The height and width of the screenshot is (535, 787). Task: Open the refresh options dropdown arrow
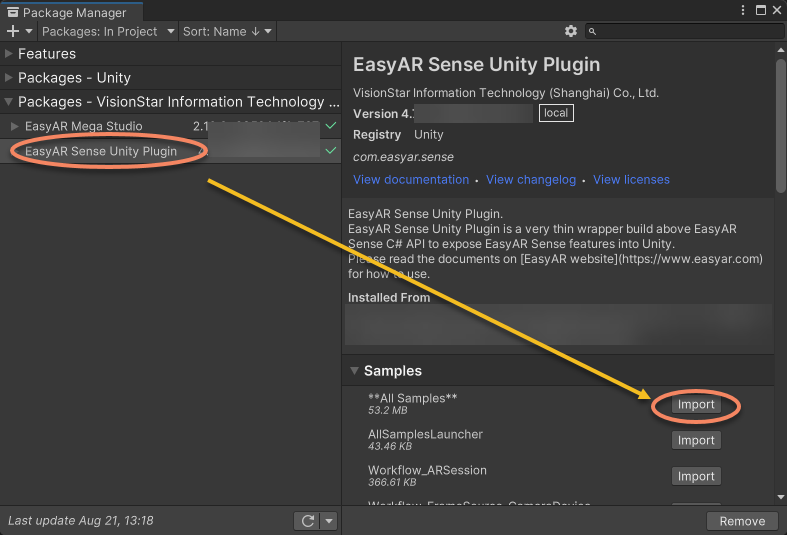tap(329, 521)
